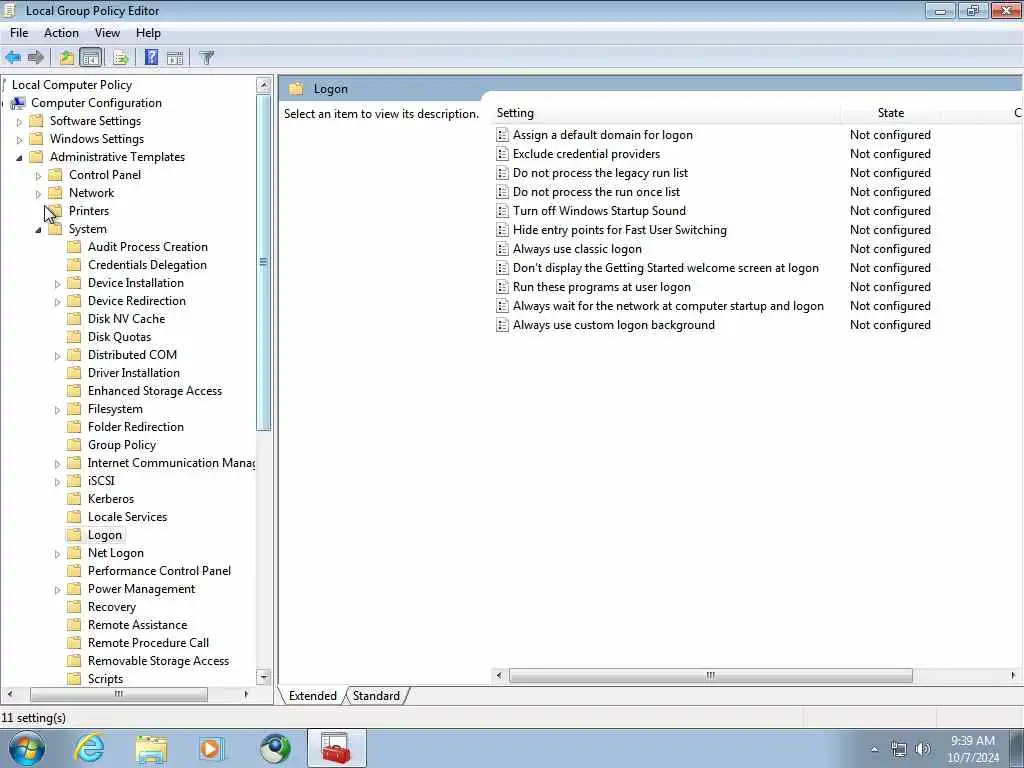The height and width of the screenshot is (768, 1024).
Task: Expand the Power Management node
Action: (x=57, y=590)
